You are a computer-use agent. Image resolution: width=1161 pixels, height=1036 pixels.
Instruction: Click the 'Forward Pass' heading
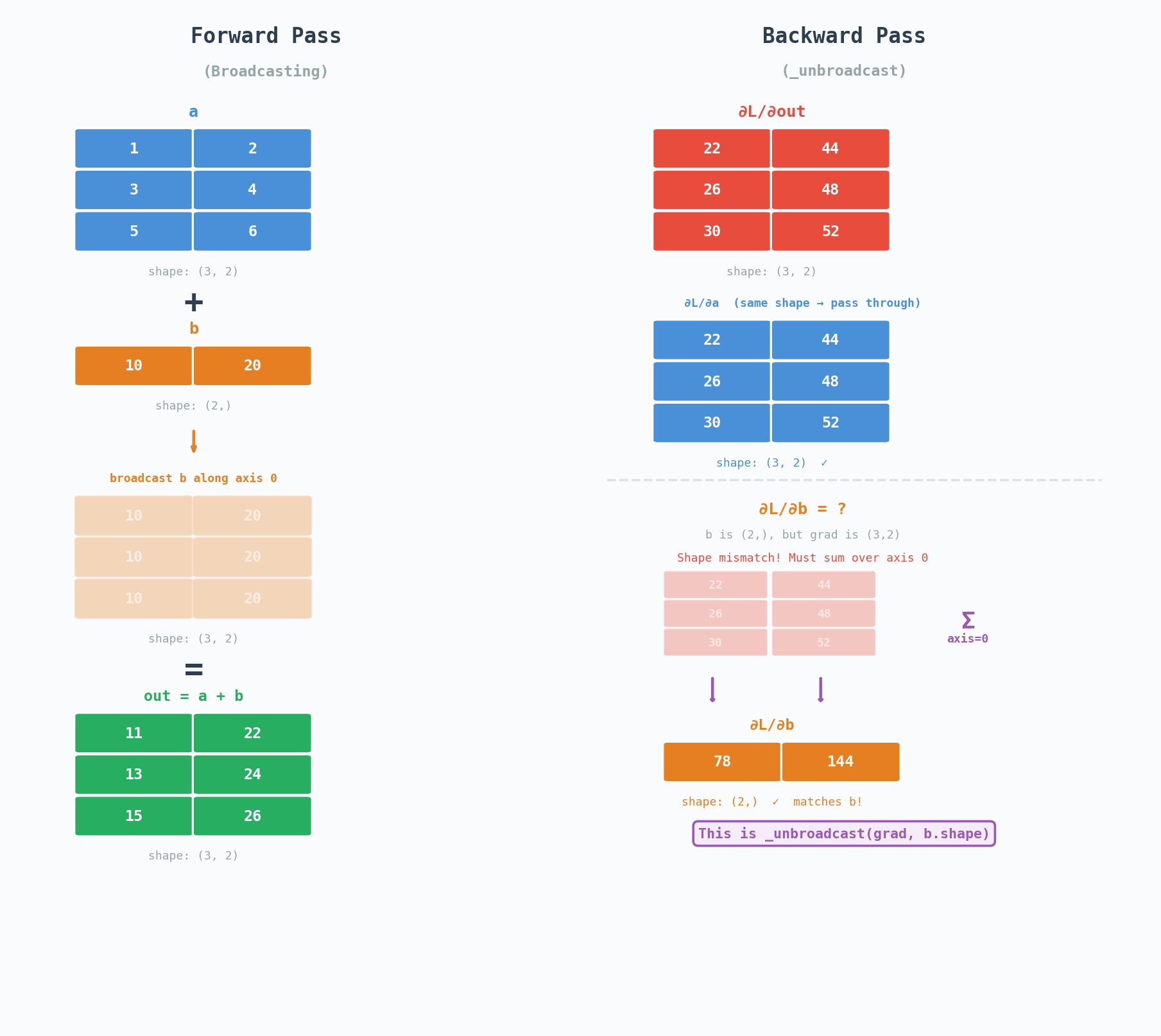266,36
